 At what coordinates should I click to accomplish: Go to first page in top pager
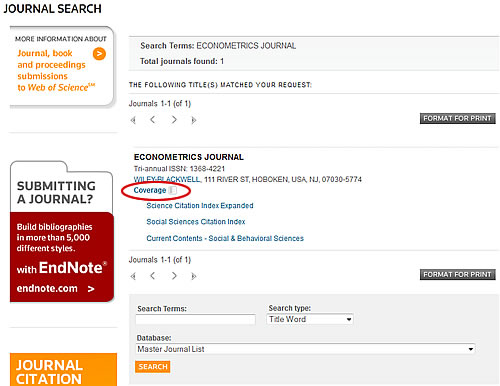(133, 120)
